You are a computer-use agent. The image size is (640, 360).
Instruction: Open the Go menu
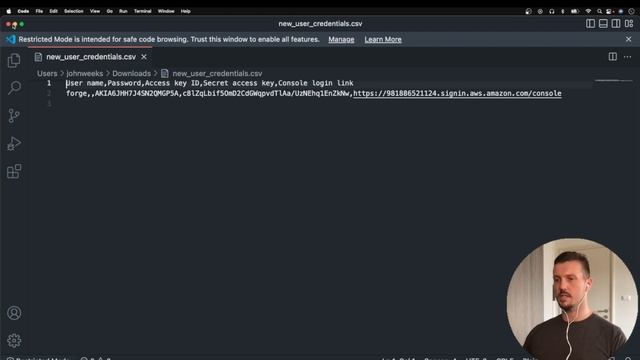pyautogui.click(x=110, y=11)
